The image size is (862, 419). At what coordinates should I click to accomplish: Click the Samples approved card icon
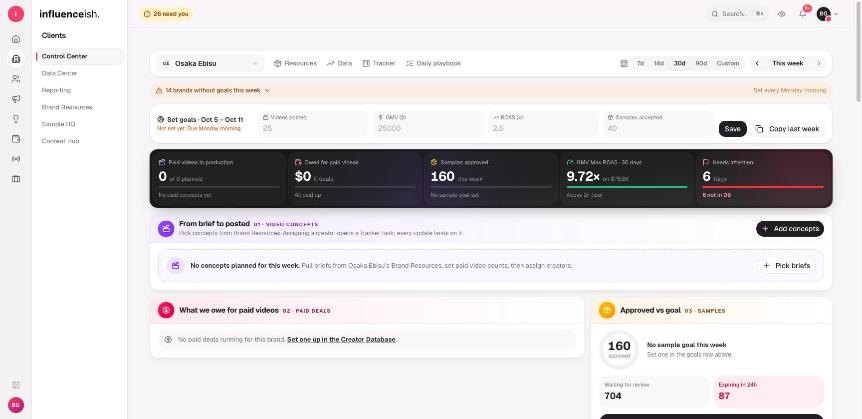(434, 162)
